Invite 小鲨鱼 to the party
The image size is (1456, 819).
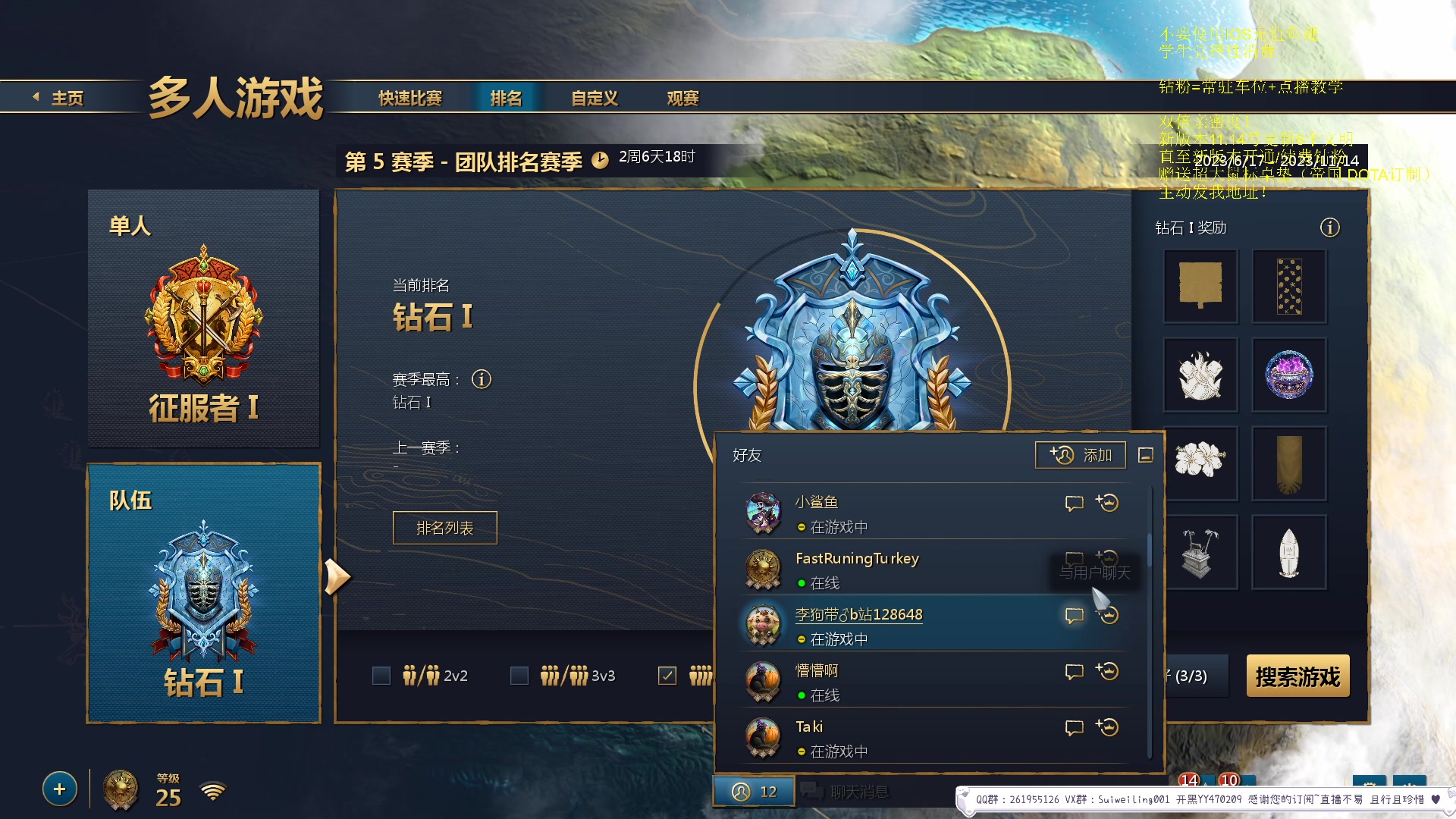[1107, 503]
